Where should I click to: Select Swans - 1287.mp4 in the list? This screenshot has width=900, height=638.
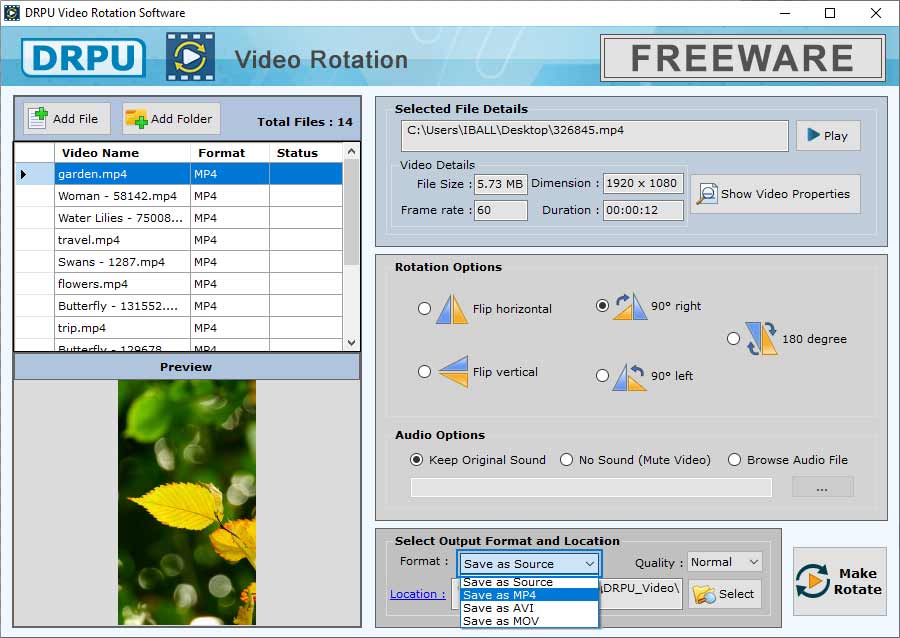(x=179, y=262)
